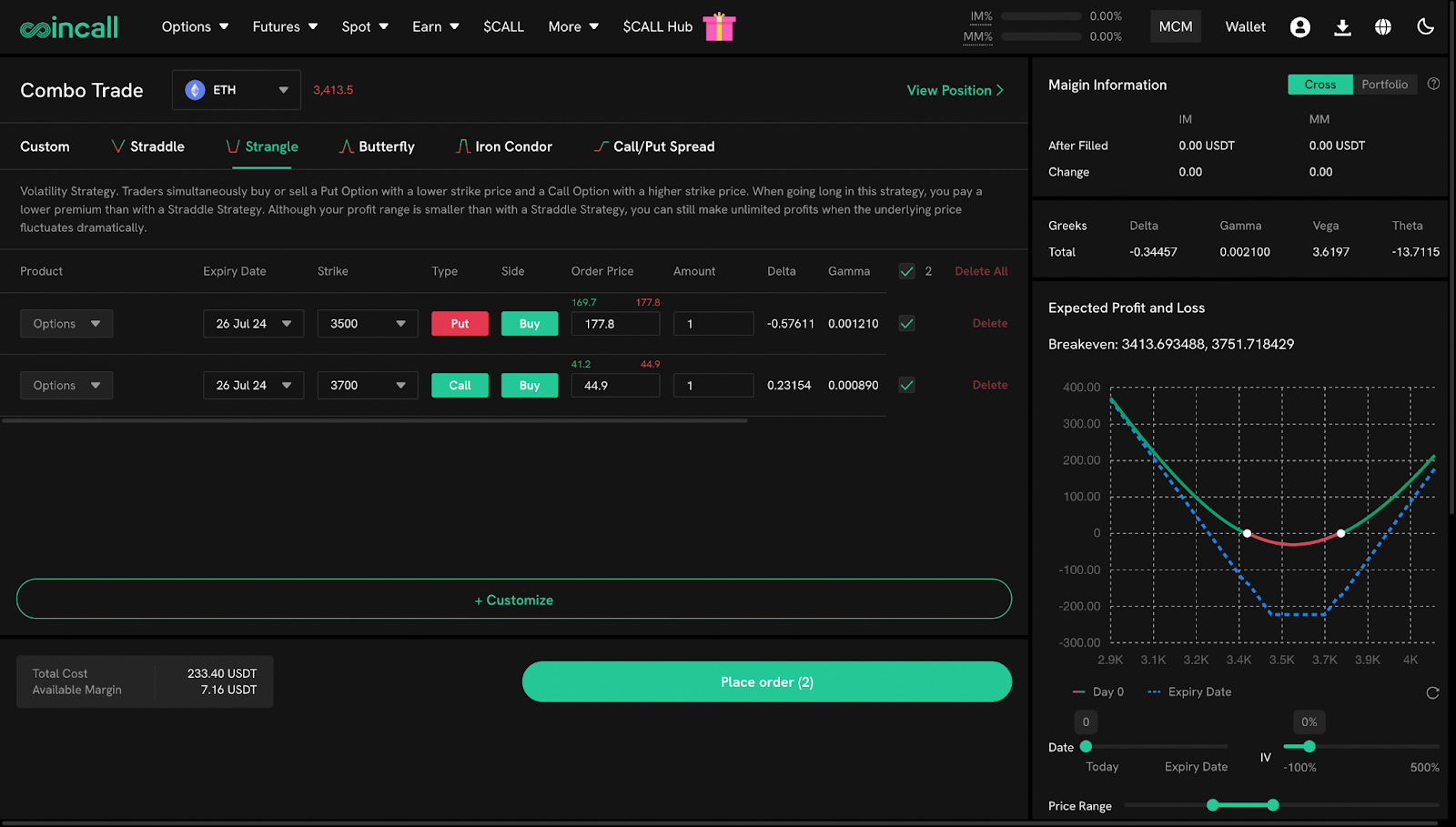Switch to the Straddle tab
1456x827 pixels.
(x=147, y=146)
